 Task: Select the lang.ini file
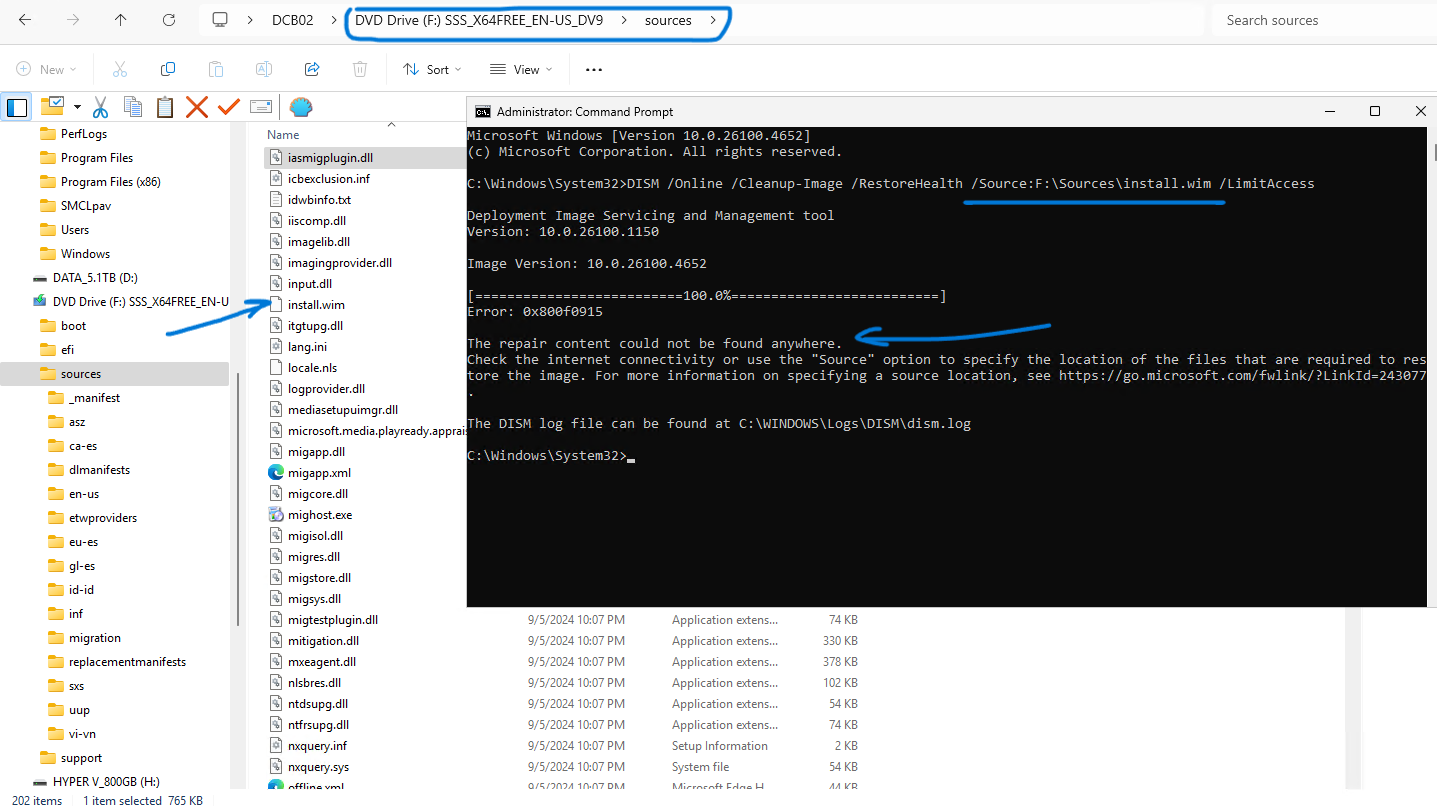[x=307, y=347]
